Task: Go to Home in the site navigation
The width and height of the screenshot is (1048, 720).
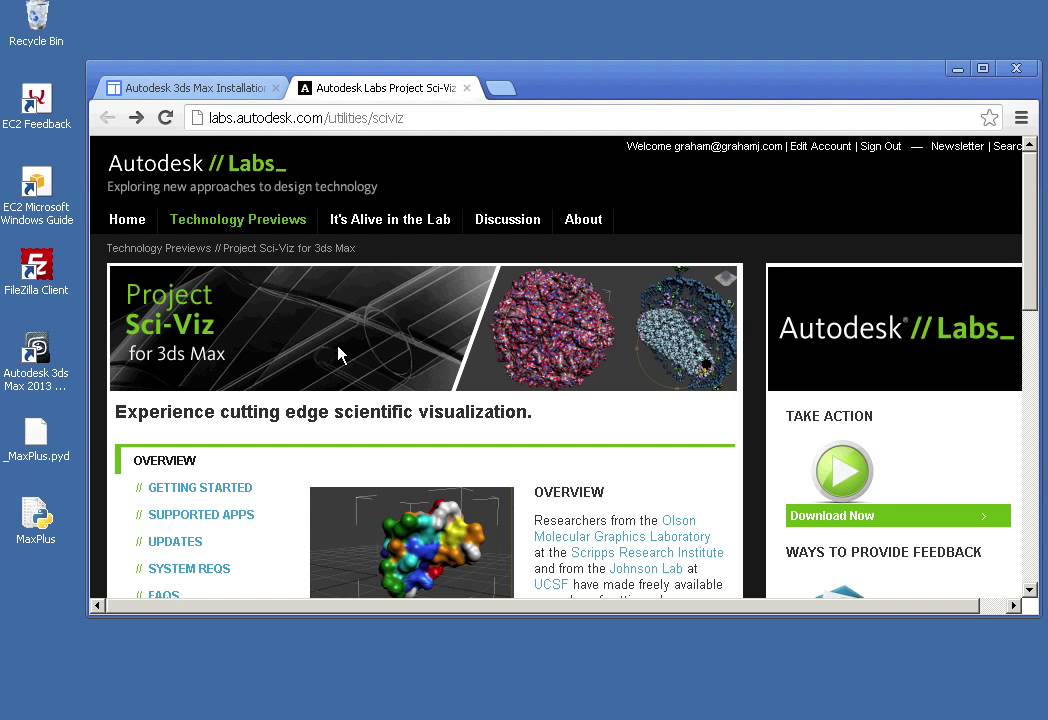Action: tap(127, 219)
